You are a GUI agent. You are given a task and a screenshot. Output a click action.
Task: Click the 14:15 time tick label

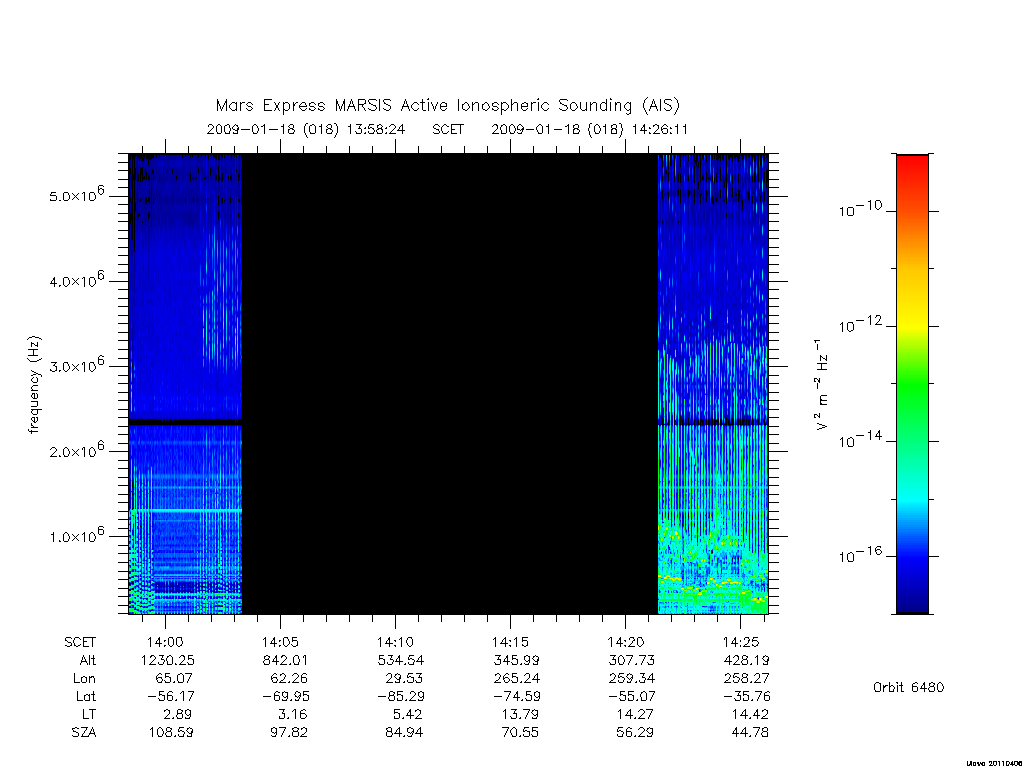click(510, 642)
